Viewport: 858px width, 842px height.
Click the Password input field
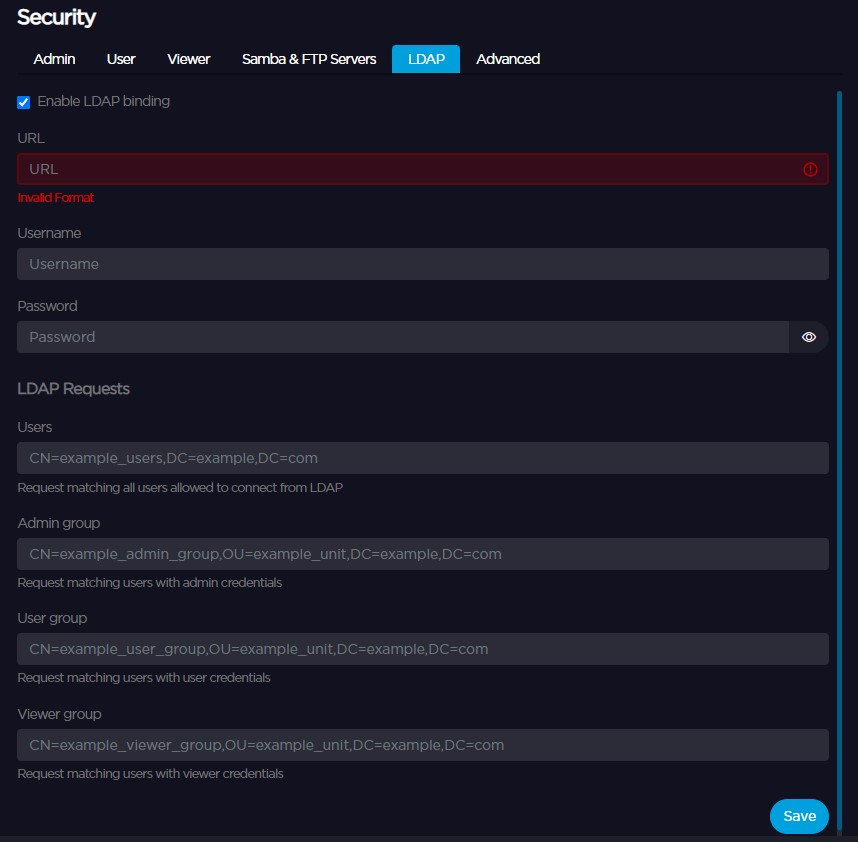coord(400,337)
